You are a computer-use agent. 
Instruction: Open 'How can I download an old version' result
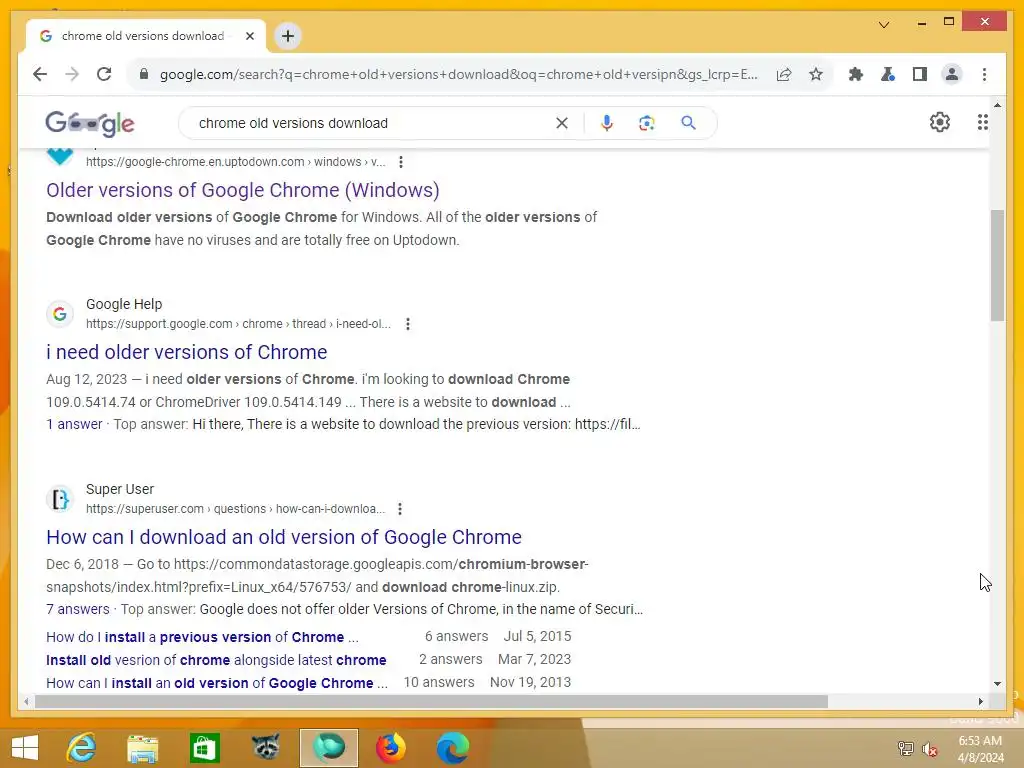(x=283, y=537)
